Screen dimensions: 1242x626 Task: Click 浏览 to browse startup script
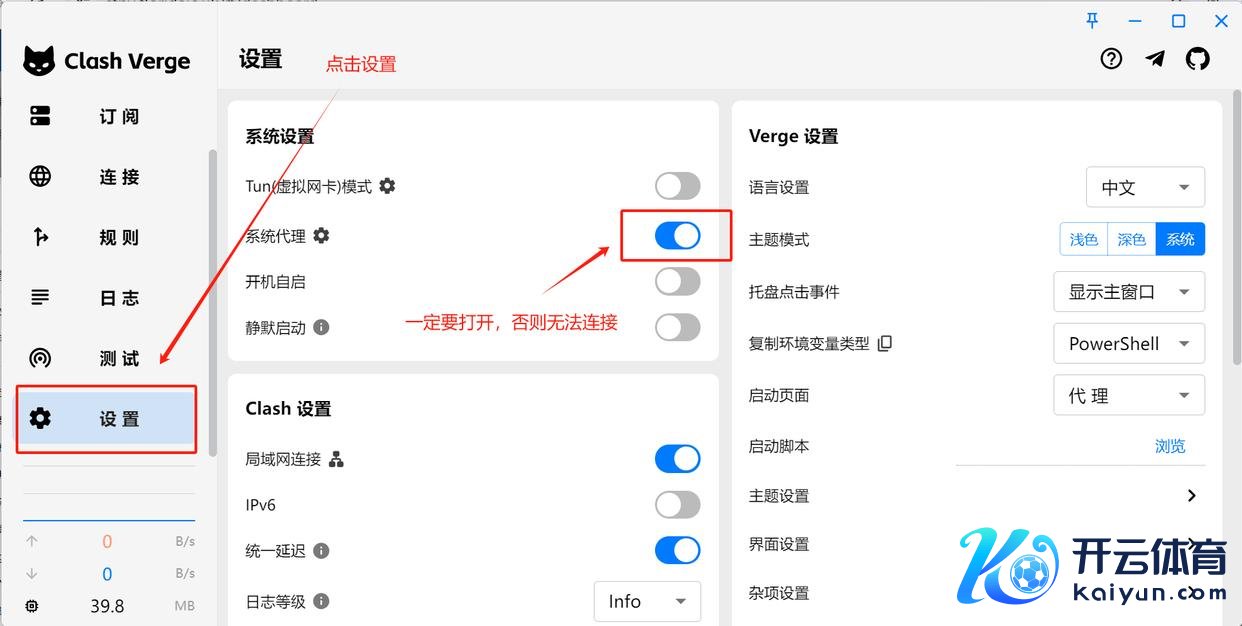coord(1170,446)
